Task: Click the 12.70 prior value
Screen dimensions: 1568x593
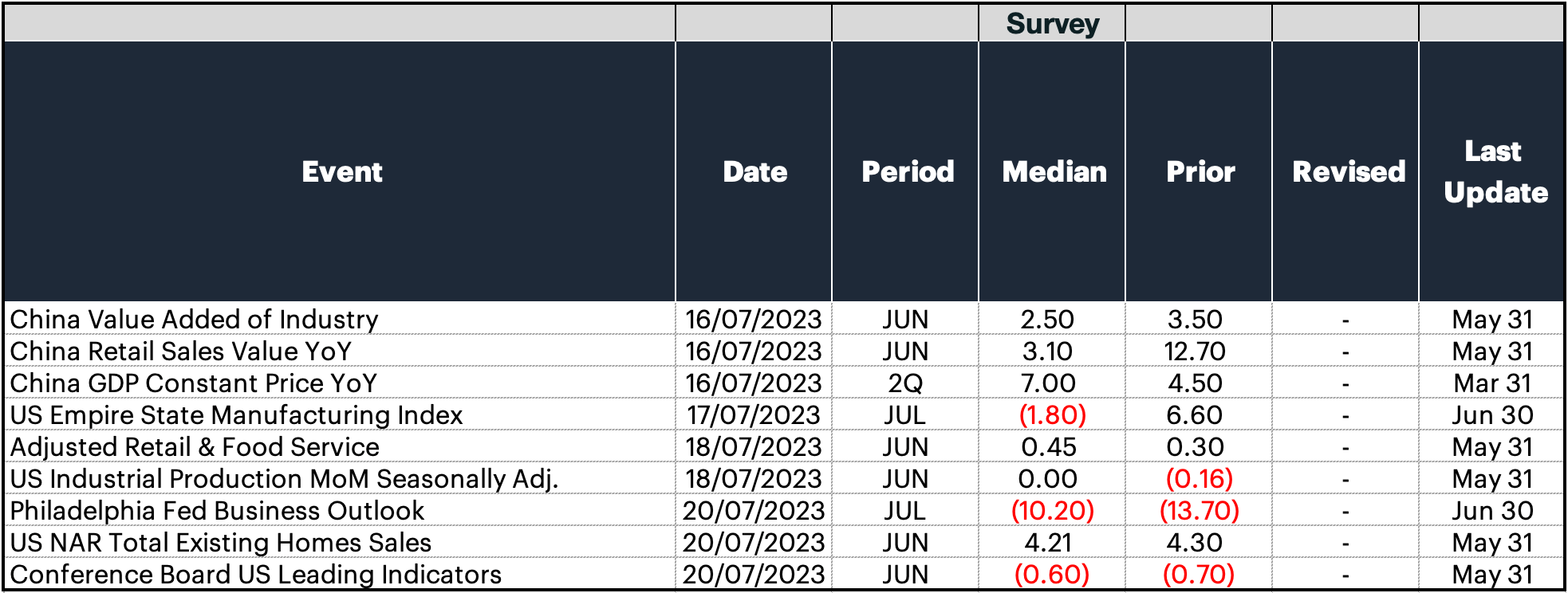Action: pos(1195,351)
